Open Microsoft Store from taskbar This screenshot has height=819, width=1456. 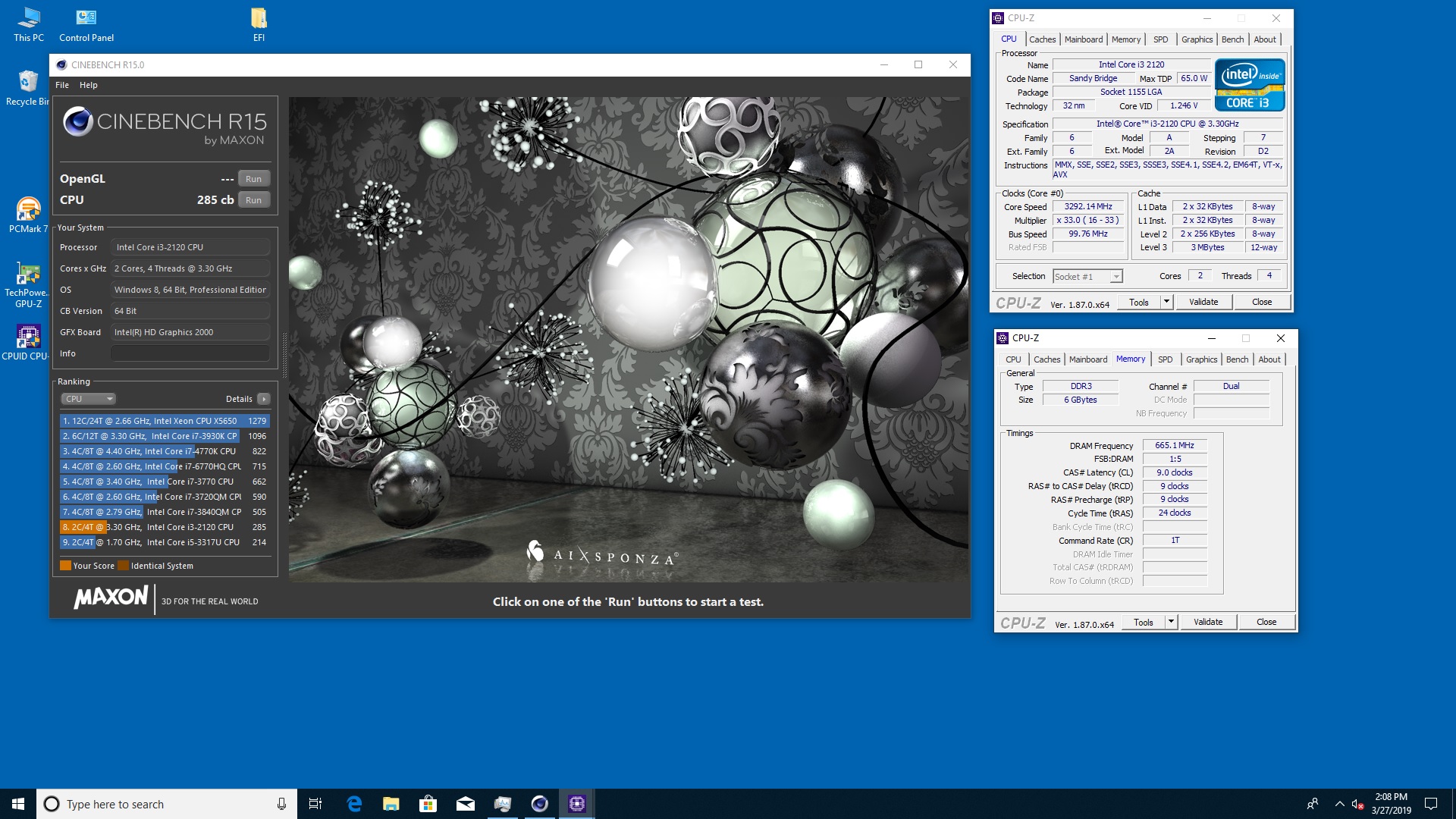428,804
